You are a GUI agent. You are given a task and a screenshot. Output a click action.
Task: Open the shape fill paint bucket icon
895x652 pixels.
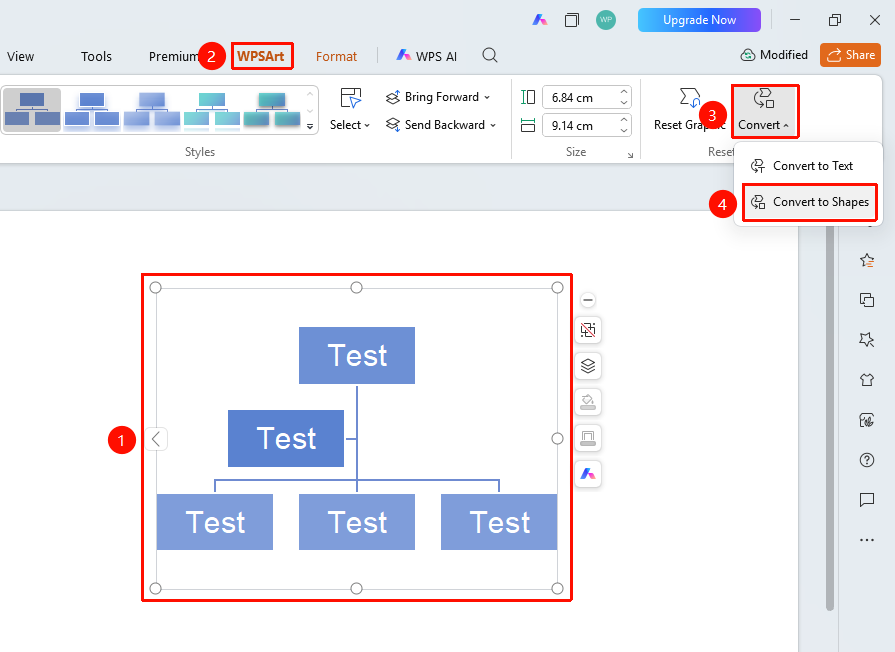[588, 402]
